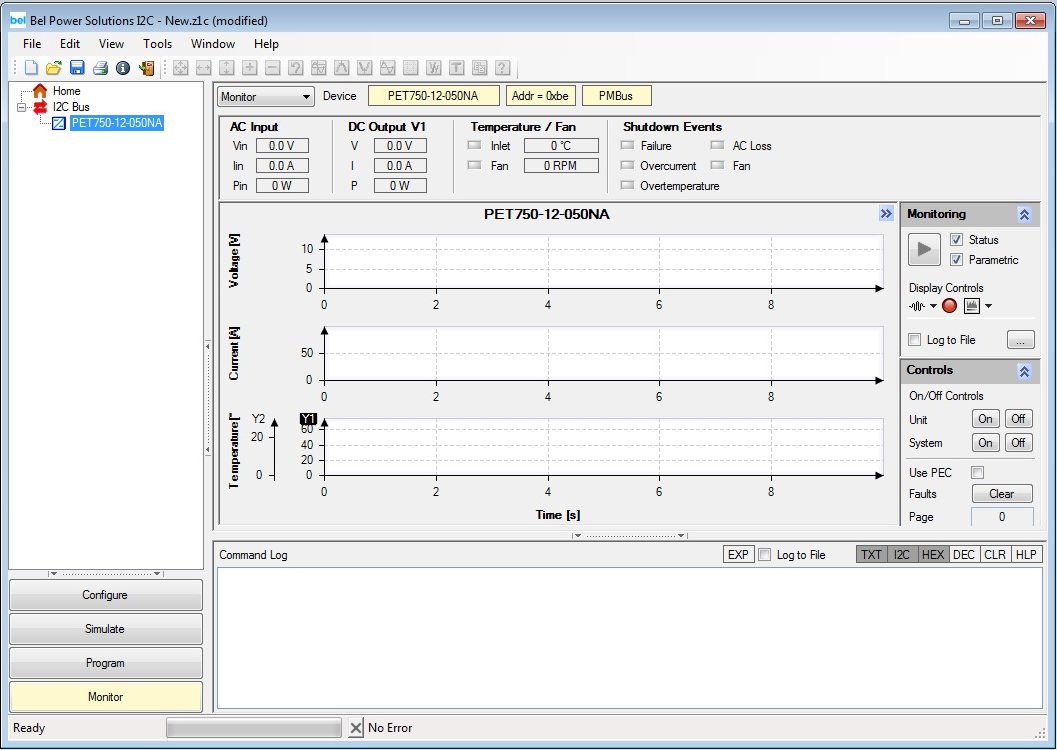
Task: Collapse the Monitoring panel
Action: click(x=1024, y=214)
